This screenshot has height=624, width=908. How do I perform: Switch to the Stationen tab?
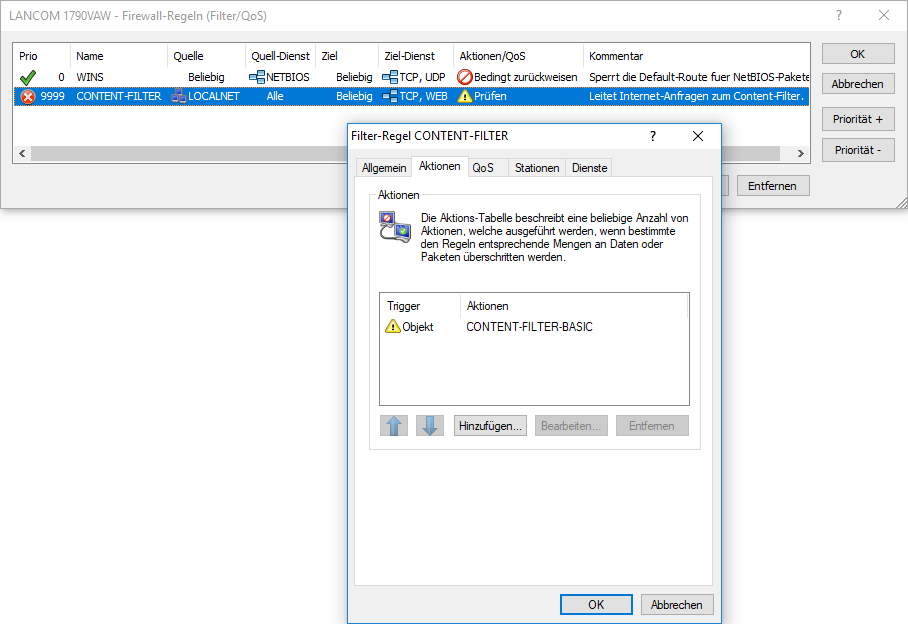coord(537,168)
